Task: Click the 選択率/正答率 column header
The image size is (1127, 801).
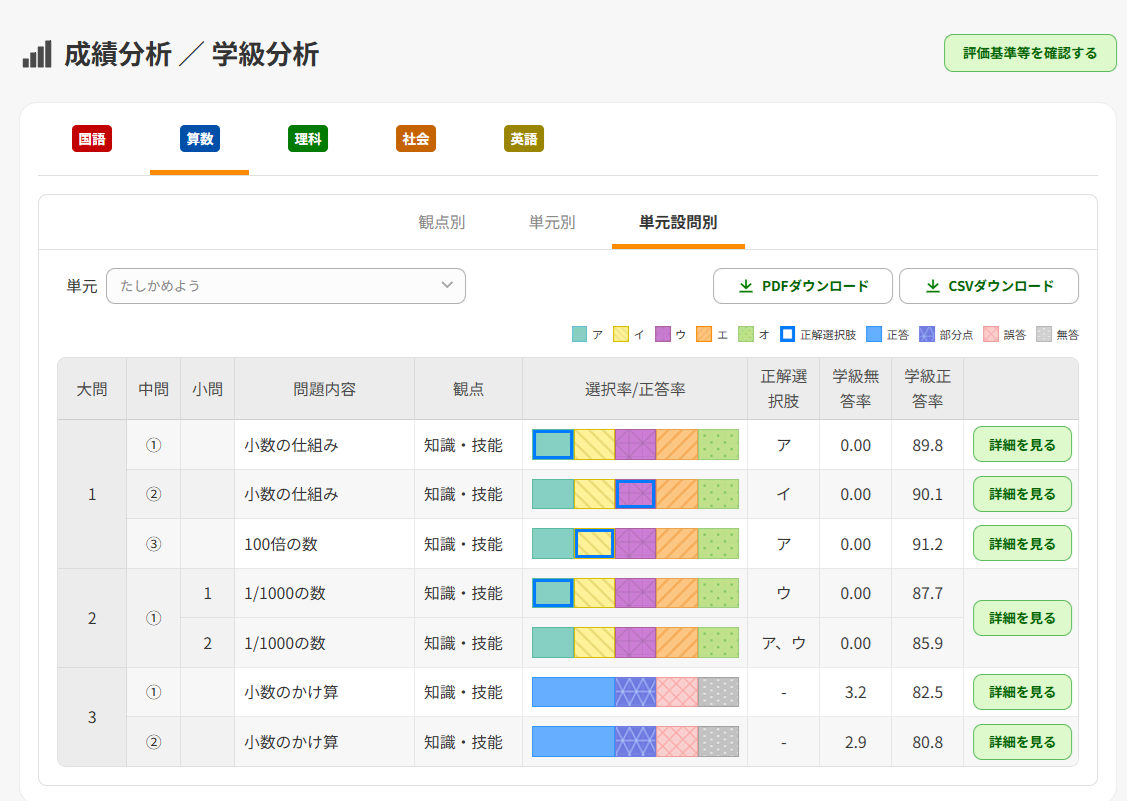Action: pos(635,389)
